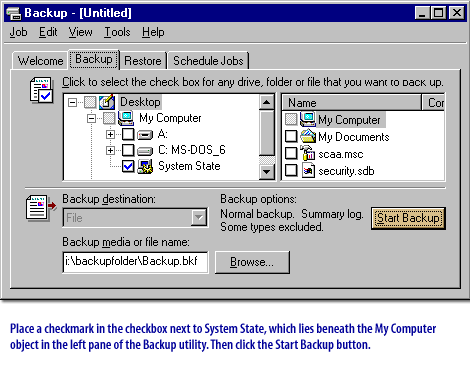The height and width of the screenshot is (385, 470).
Task: Click the cut-off column header beside Name
Action: [x=433, y=102]
